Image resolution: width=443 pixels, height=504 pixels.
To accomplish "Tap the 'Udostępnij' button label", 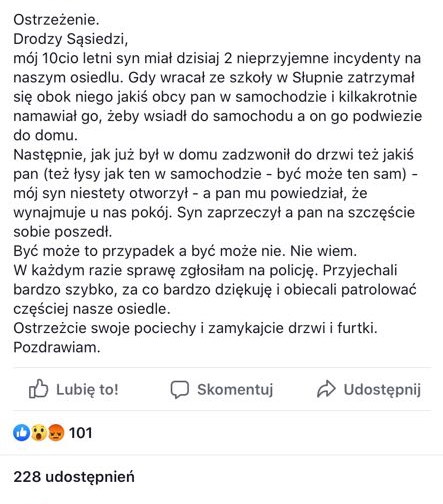I will coord(382,389).
